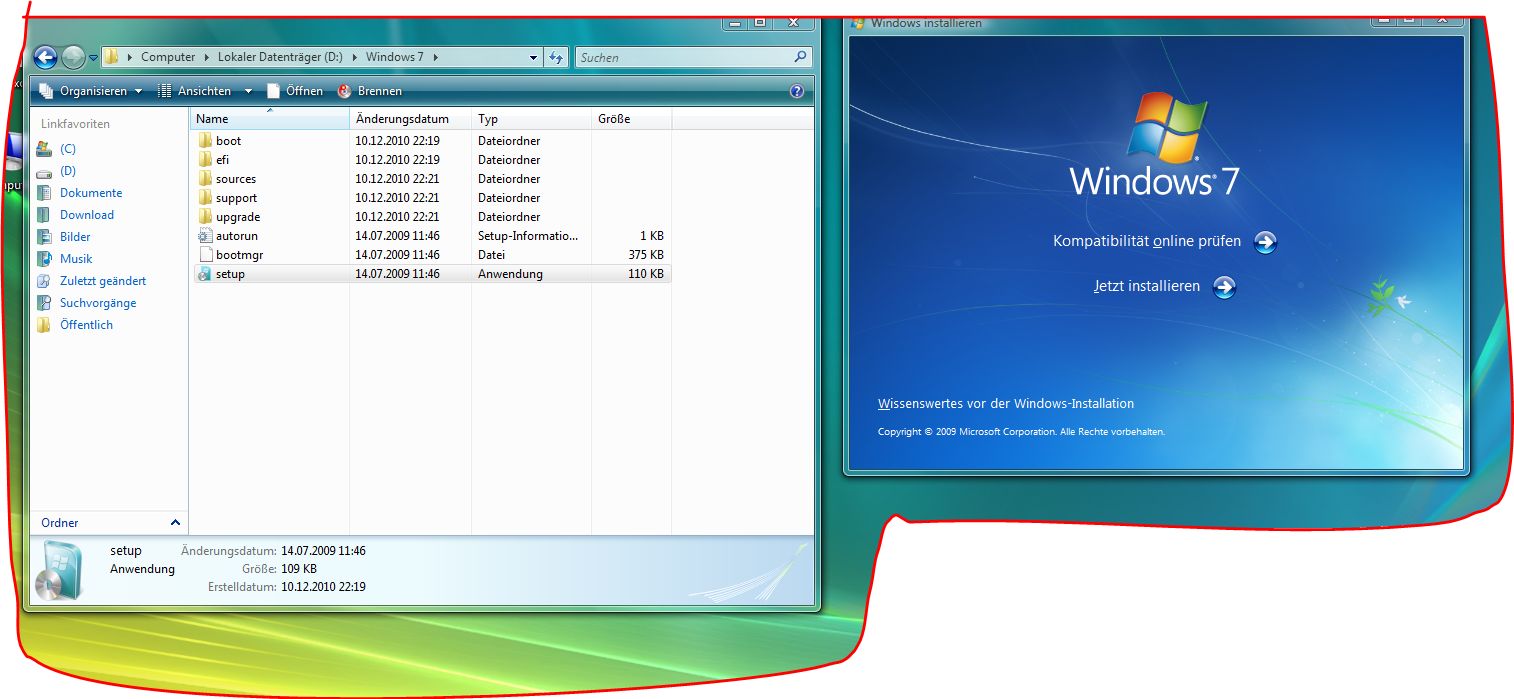Open the (C) drive favorite link
This screenshot has width=1514, height=699.
pyautogui.click(x=67, y=149)
